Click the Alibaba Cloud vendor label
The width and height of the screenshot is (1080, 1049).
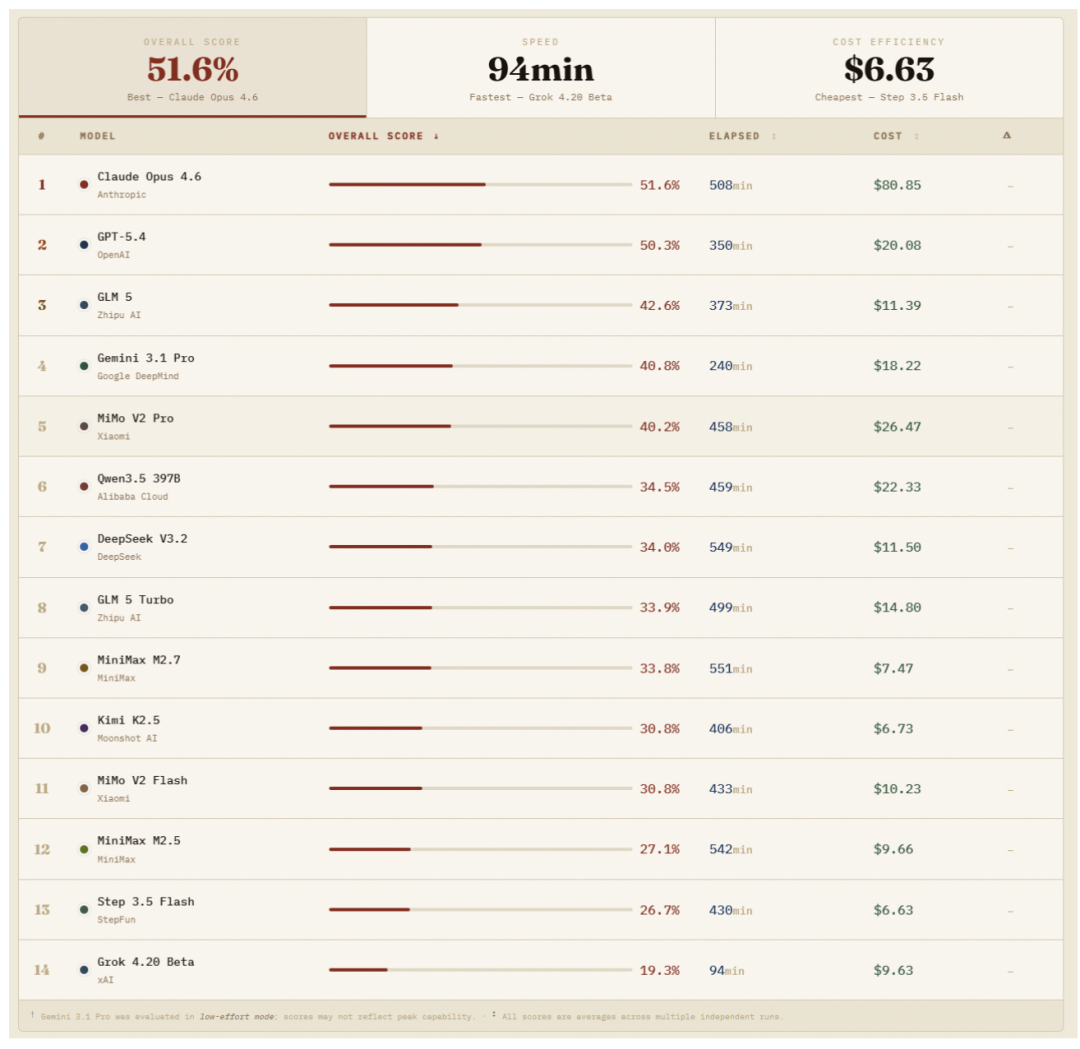133,497
